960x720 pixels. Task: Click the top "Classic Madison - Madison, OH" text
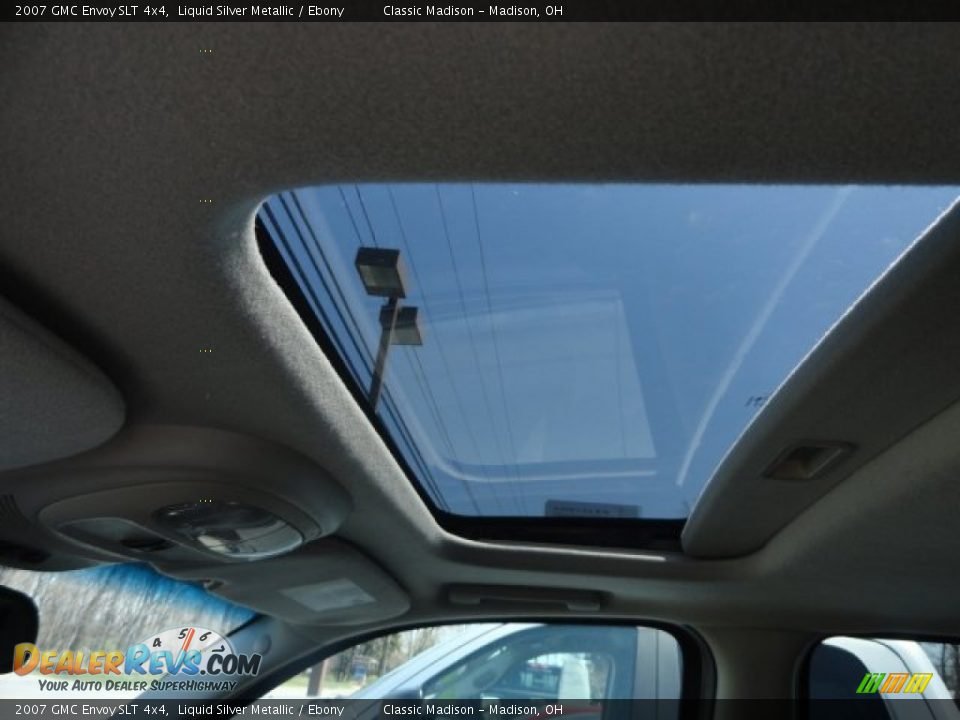point(472,11)
